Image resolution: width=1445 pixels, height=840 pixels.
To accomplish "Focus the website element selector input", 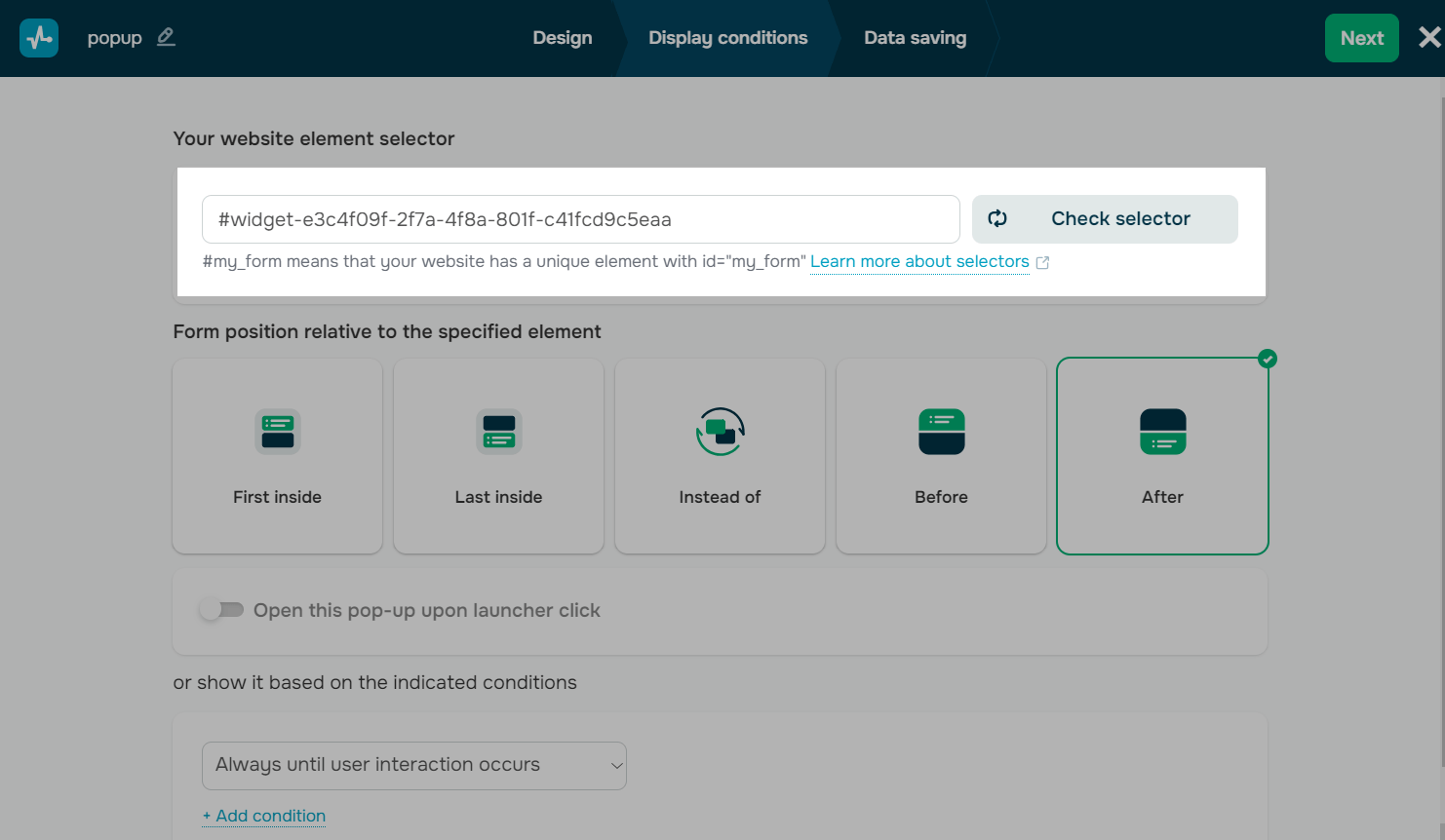I will point(580,219).
